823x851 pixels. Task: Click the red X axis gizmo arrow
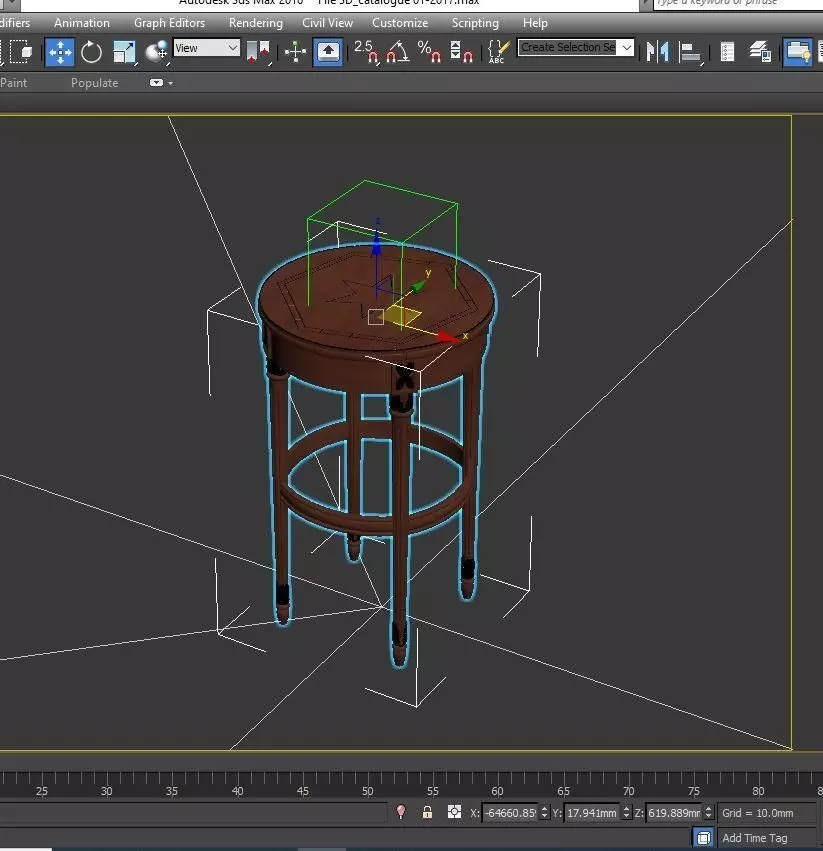point(450,337)
